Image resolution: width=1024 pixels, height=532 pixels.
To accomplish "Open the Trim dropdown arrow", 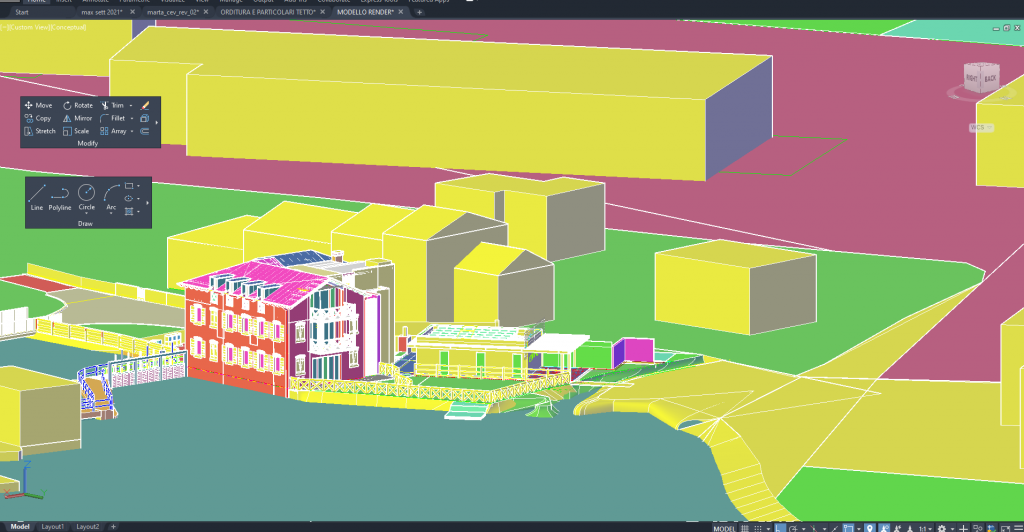I will (x=131, y=105).
